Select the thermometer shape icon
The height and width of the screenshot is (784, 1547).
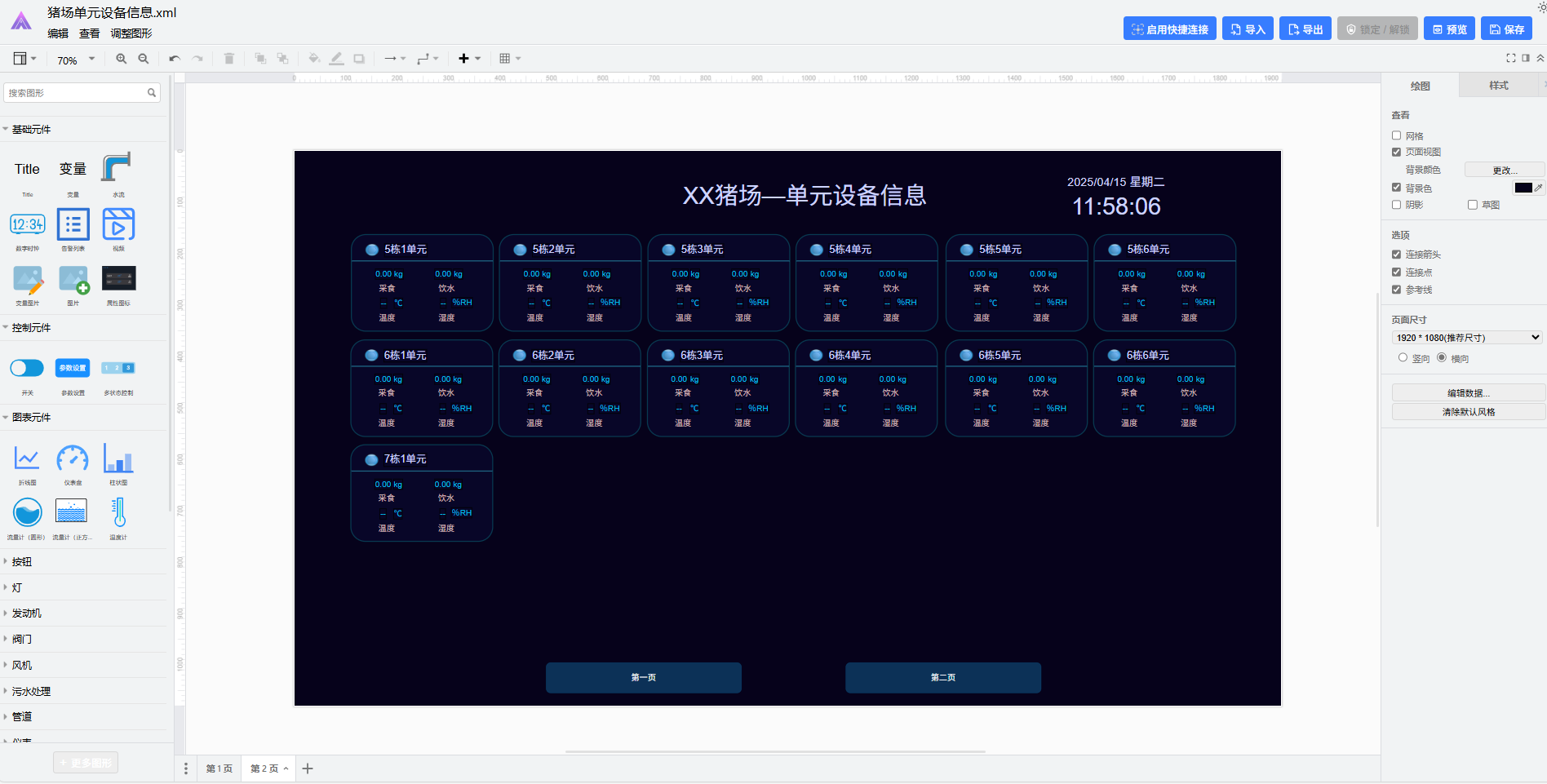click(118, 513)
